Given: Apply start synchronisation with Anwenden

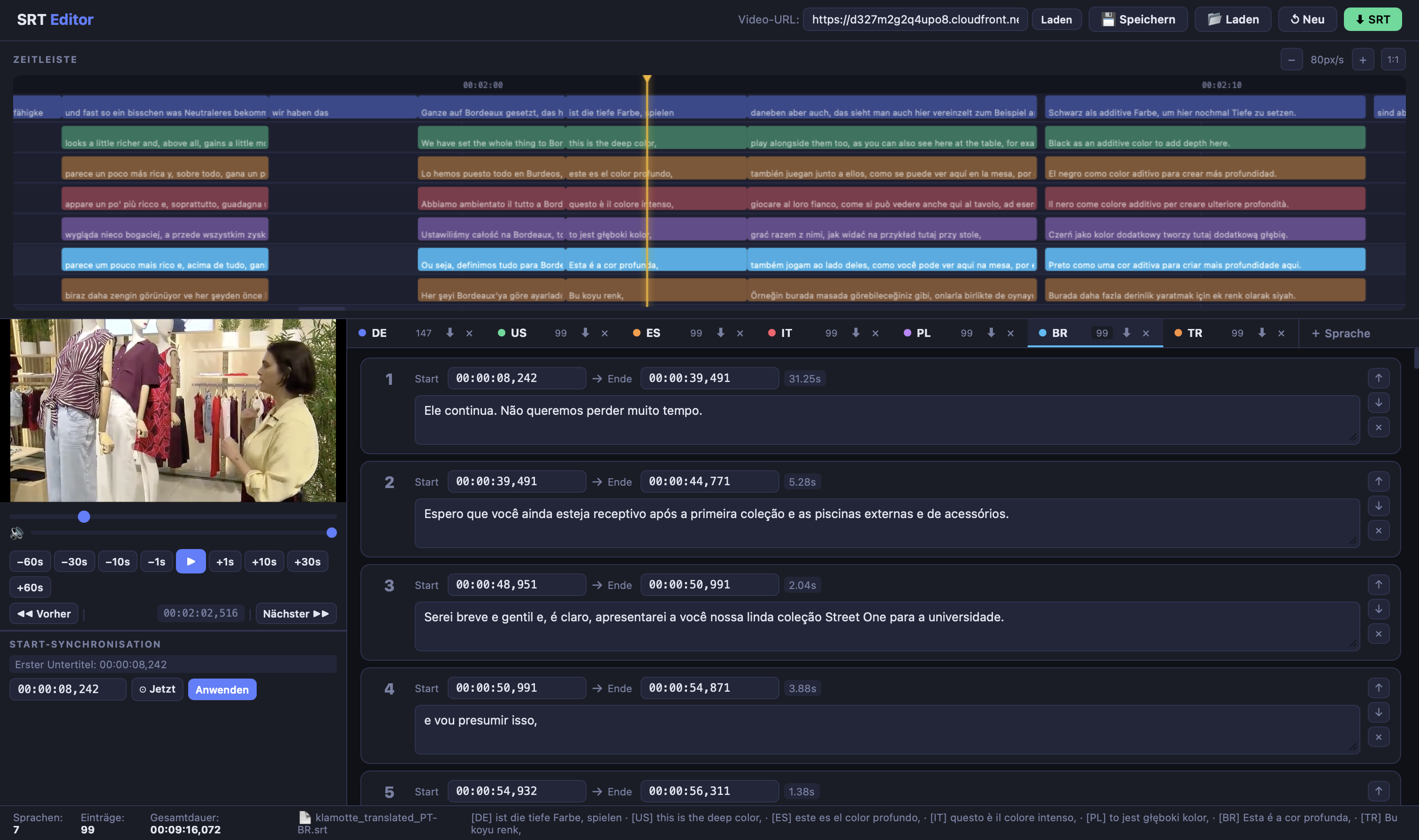Looking at the screenshot, I should tap(222, 689).
